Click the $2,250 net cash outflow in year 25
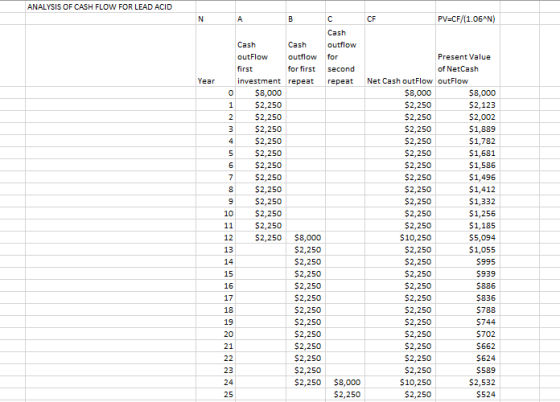Screen dimensions: 560x402 (400, 394)
